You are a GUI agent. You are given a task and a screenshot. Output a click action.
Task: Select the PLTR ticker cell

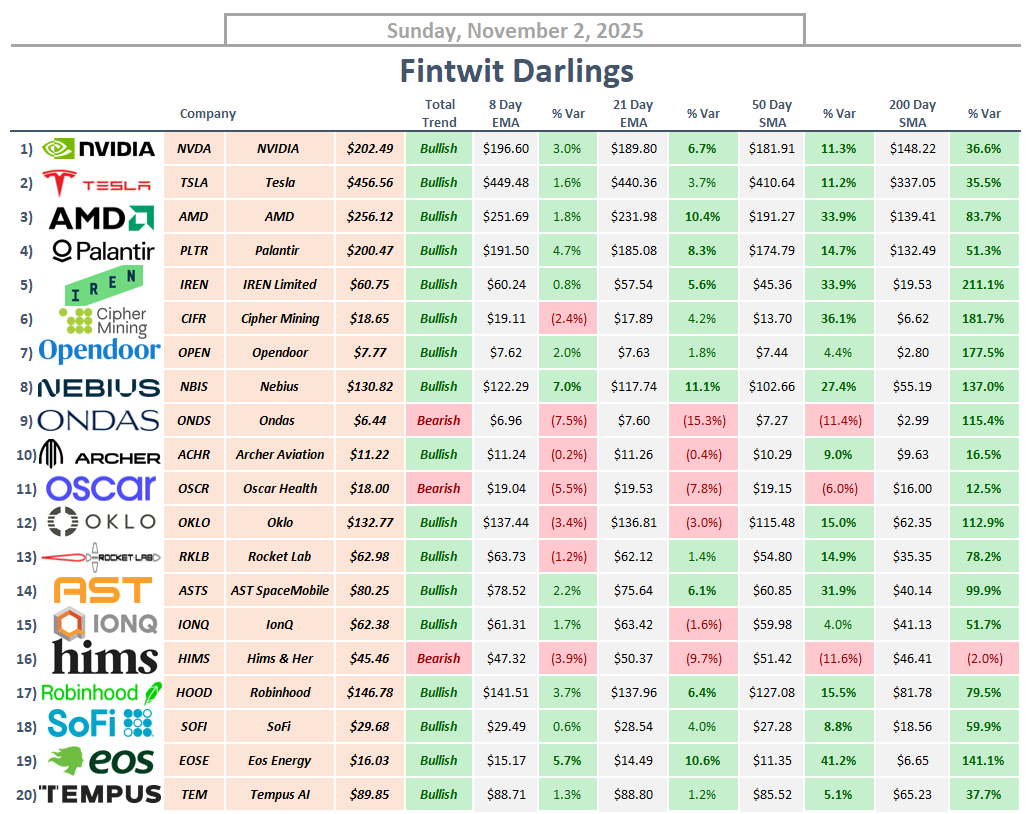(194, 251)
